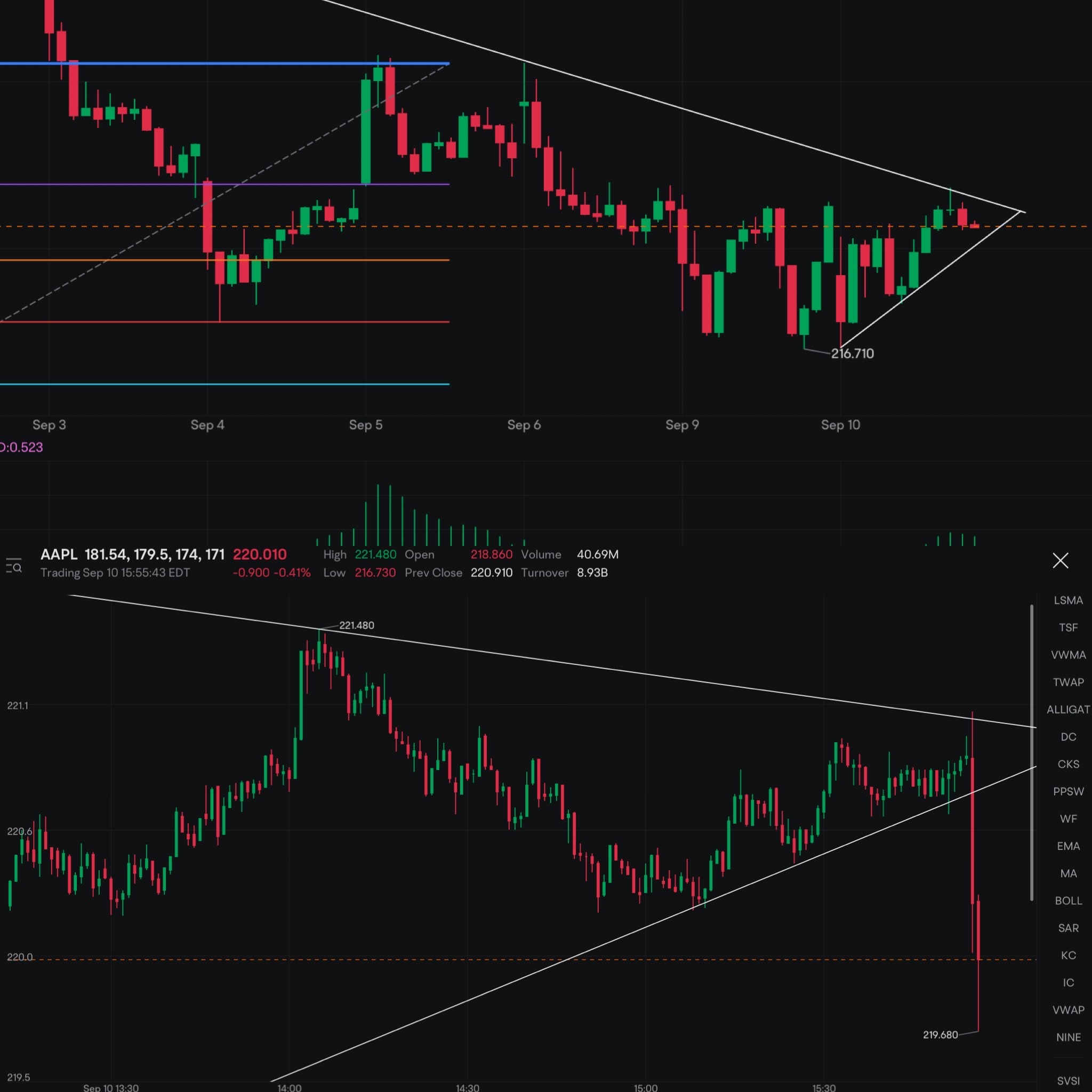Viewport: 1092px width, 1092px height.
Task: Click the Volume value 40.69M
Action: click(597, 555)
